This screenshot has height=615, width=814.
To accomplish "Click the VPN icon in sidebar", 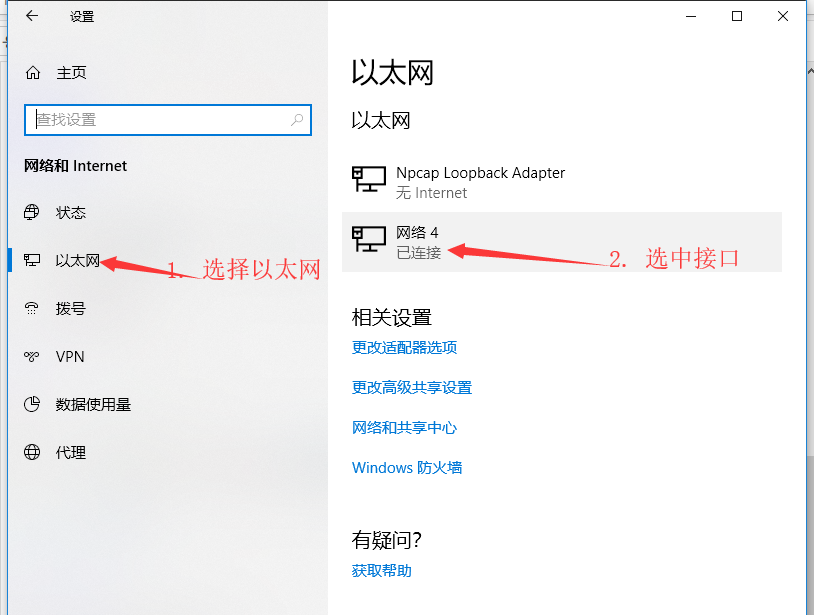I will click(x=33, y=357).
